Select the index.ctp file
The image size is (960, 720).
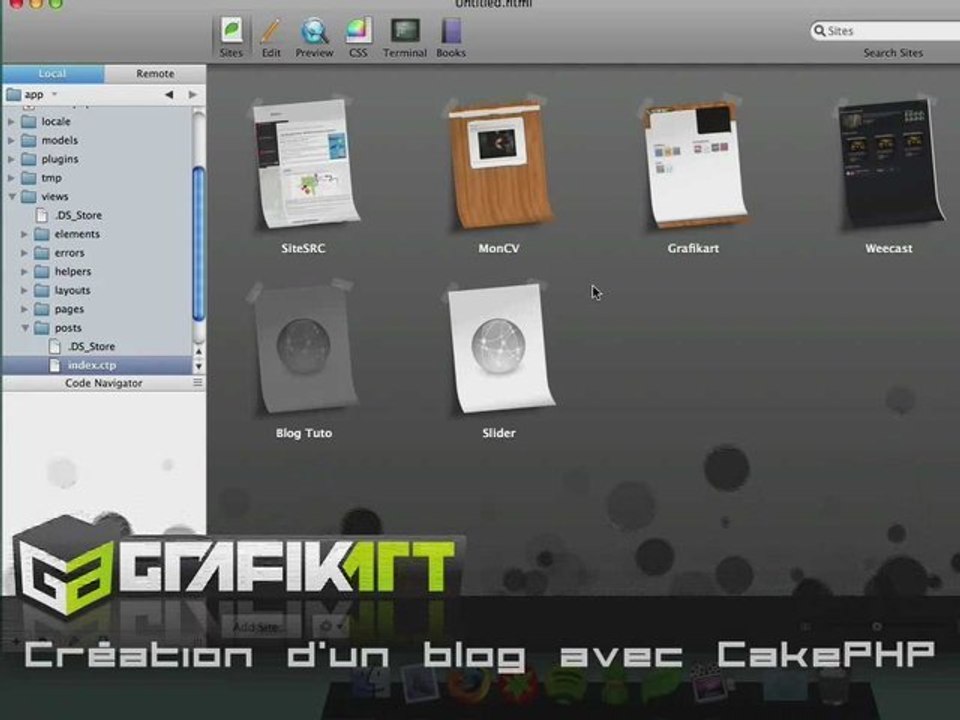97,366
